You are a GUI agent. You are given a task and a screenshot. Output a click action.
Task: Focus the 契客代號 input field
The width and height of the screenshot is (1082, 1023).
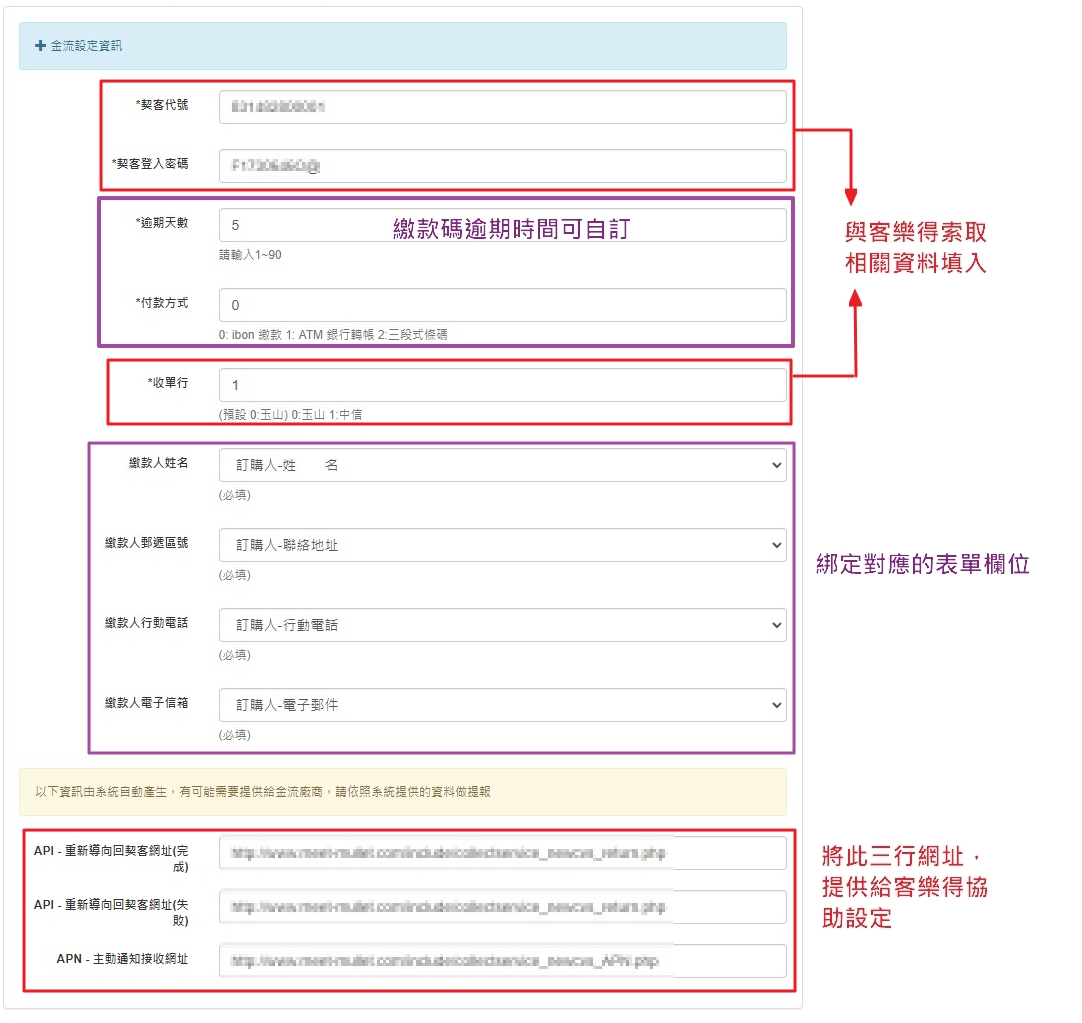pyautogui.click(x=502, y=107)
